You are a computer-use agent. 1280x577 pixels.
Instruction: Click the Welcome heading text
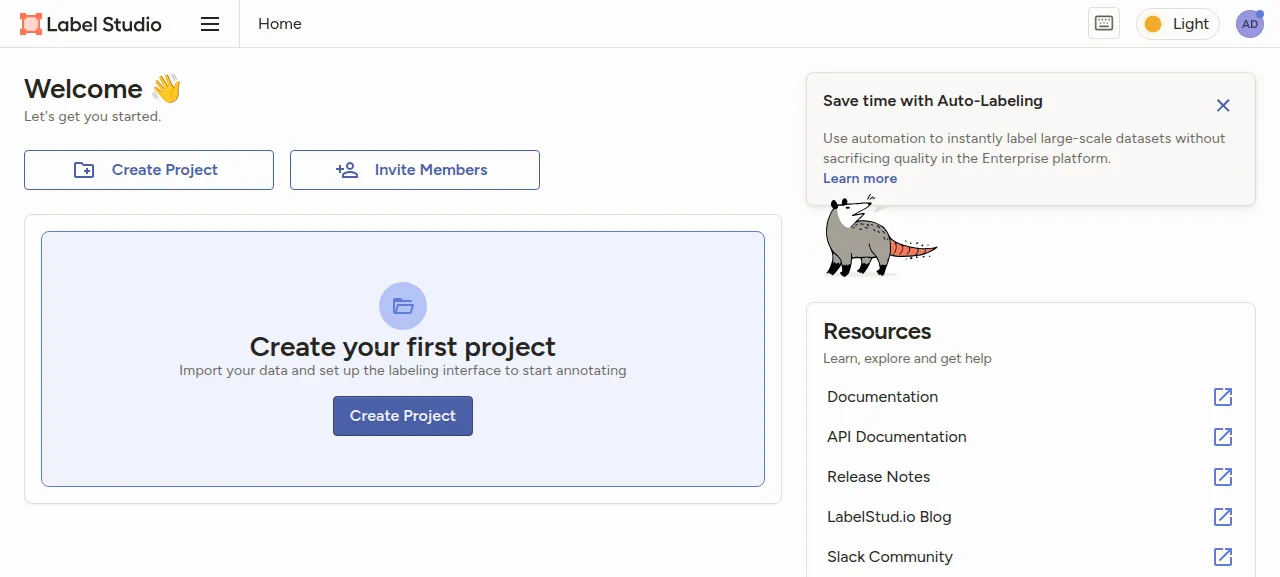[x=83, y=89]
